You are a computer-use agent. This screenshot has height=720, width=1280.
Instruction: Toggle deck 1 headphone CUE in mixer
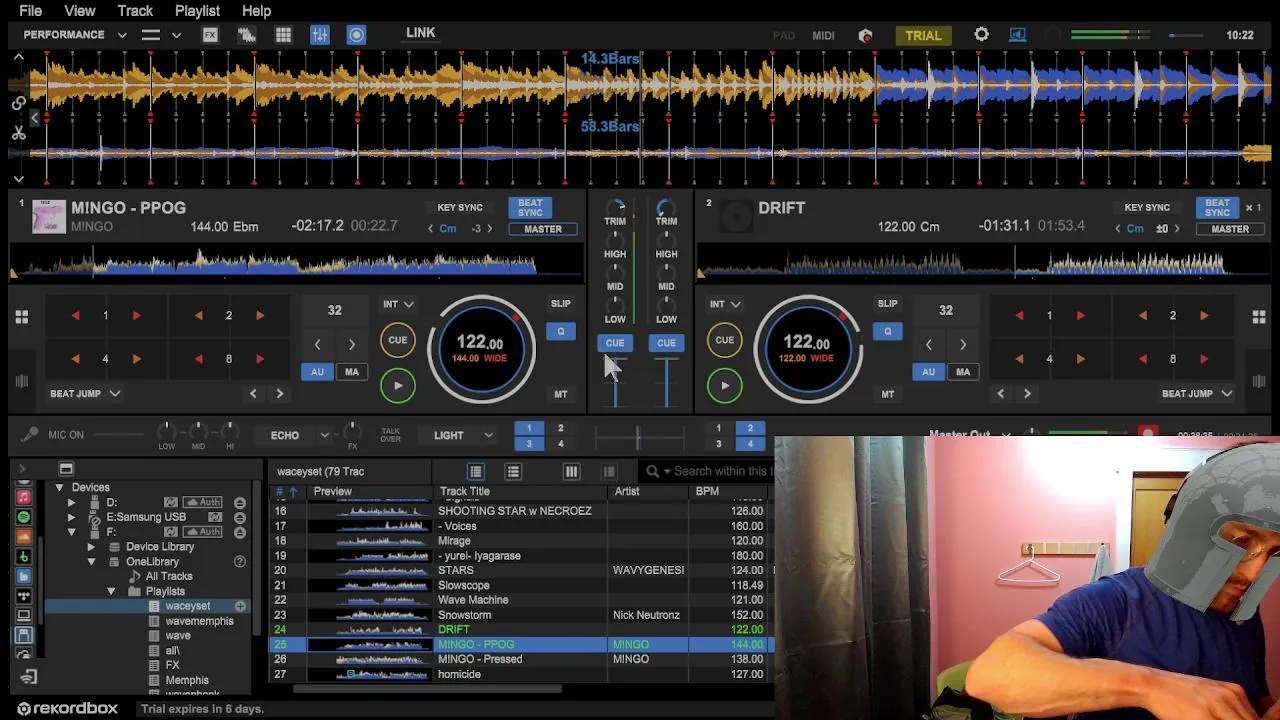[615, 343]
